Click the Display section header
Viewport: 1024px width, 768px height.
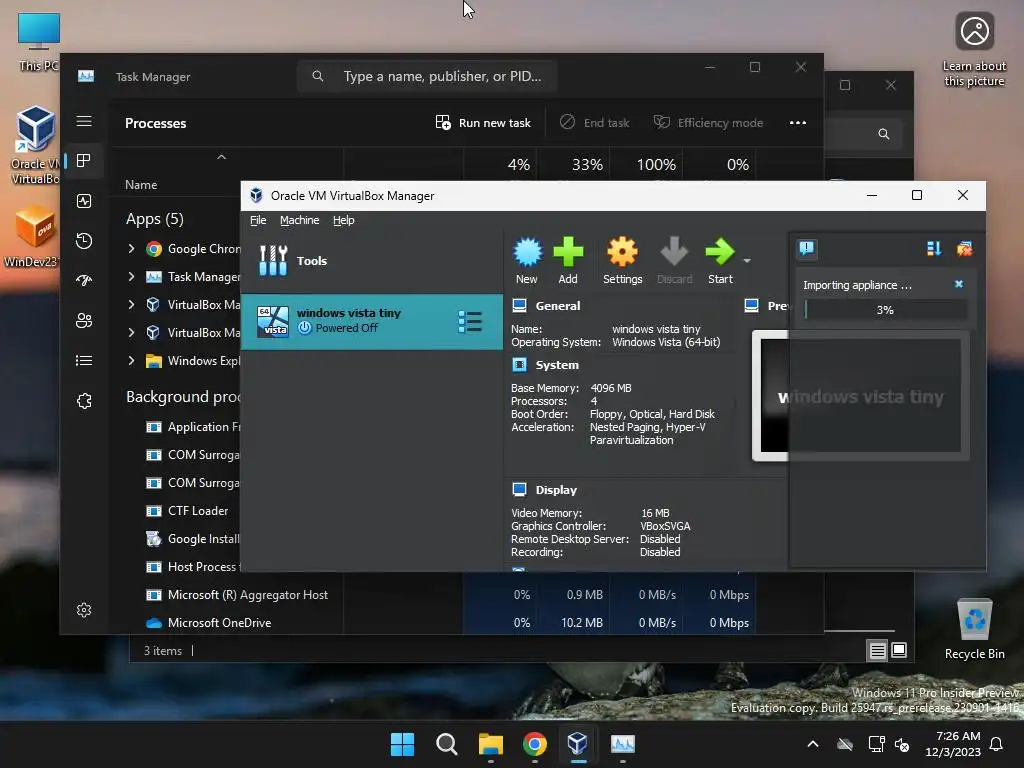point(556,490)
